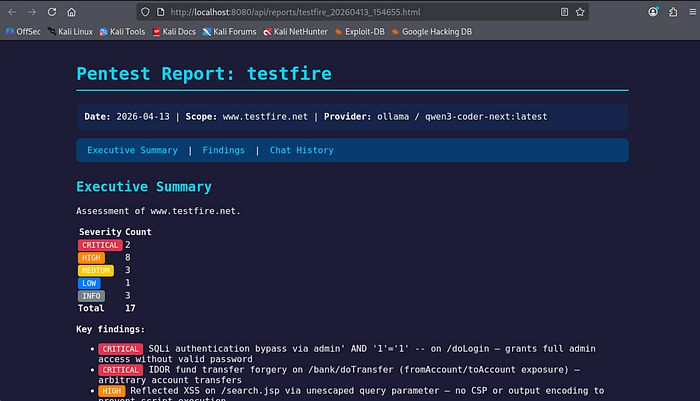Click the CRITICAL severity badge in table
This screenshot has height=401, width=700.
(100, 245)
